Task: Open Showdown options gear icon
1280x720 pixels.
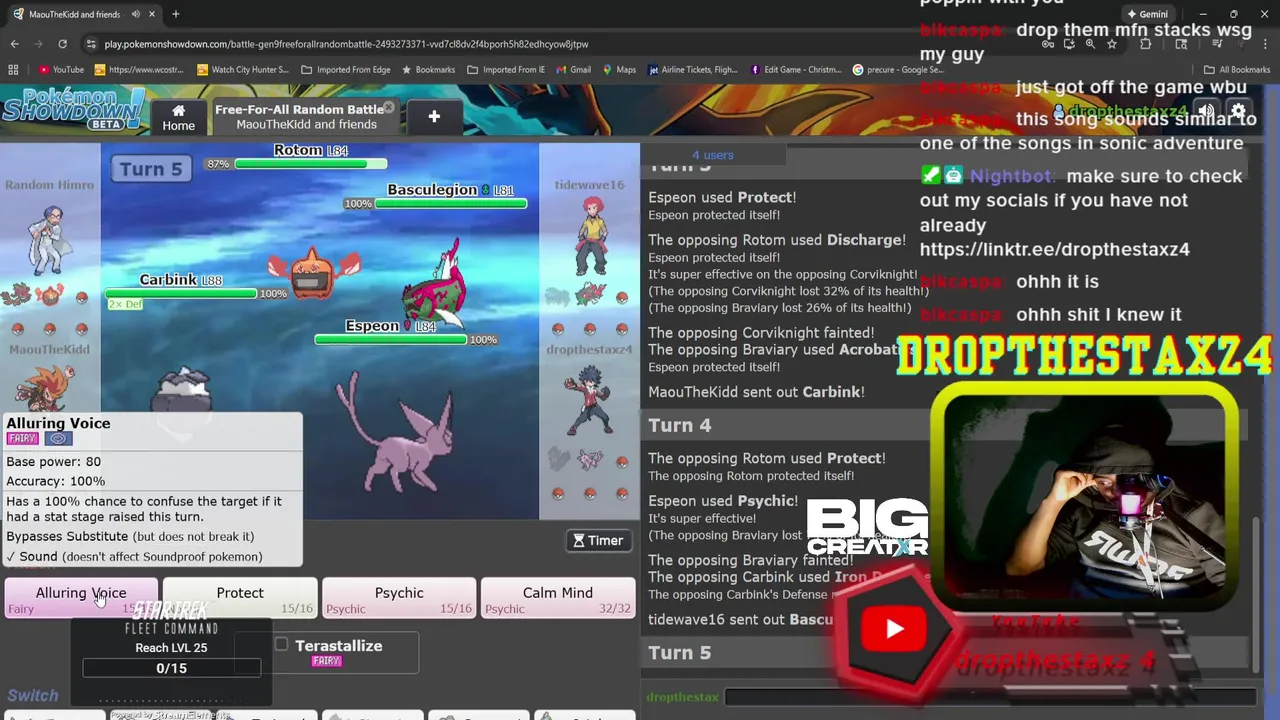Action: 1238,111
